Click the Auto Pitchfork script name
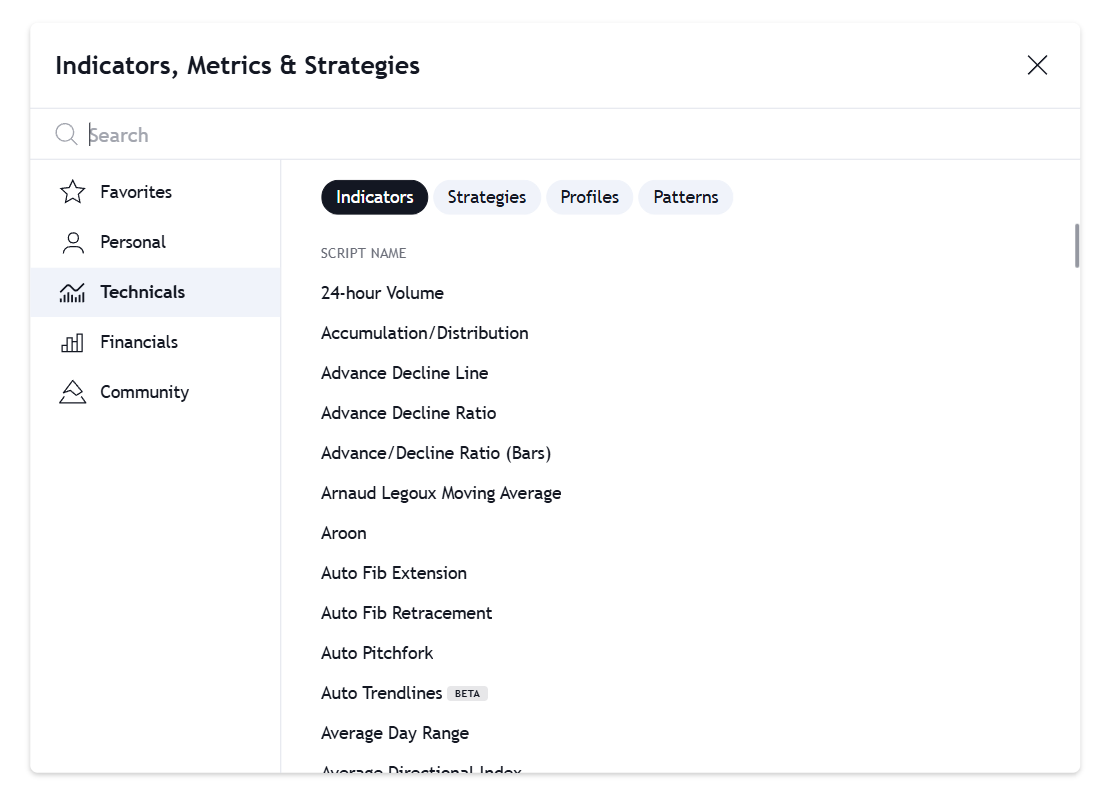The width and height of the screenshot is (1106, 793). coord(377,653)
